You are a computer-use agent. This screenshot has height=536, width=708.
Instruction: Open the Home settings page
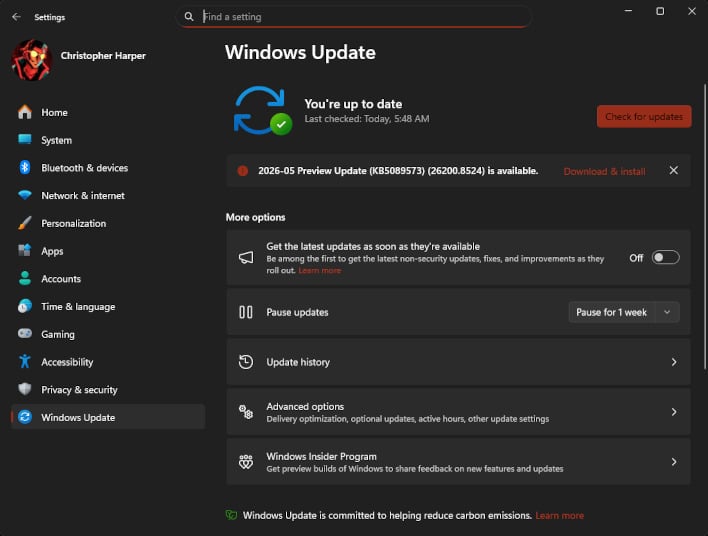[x=108, y=112]
